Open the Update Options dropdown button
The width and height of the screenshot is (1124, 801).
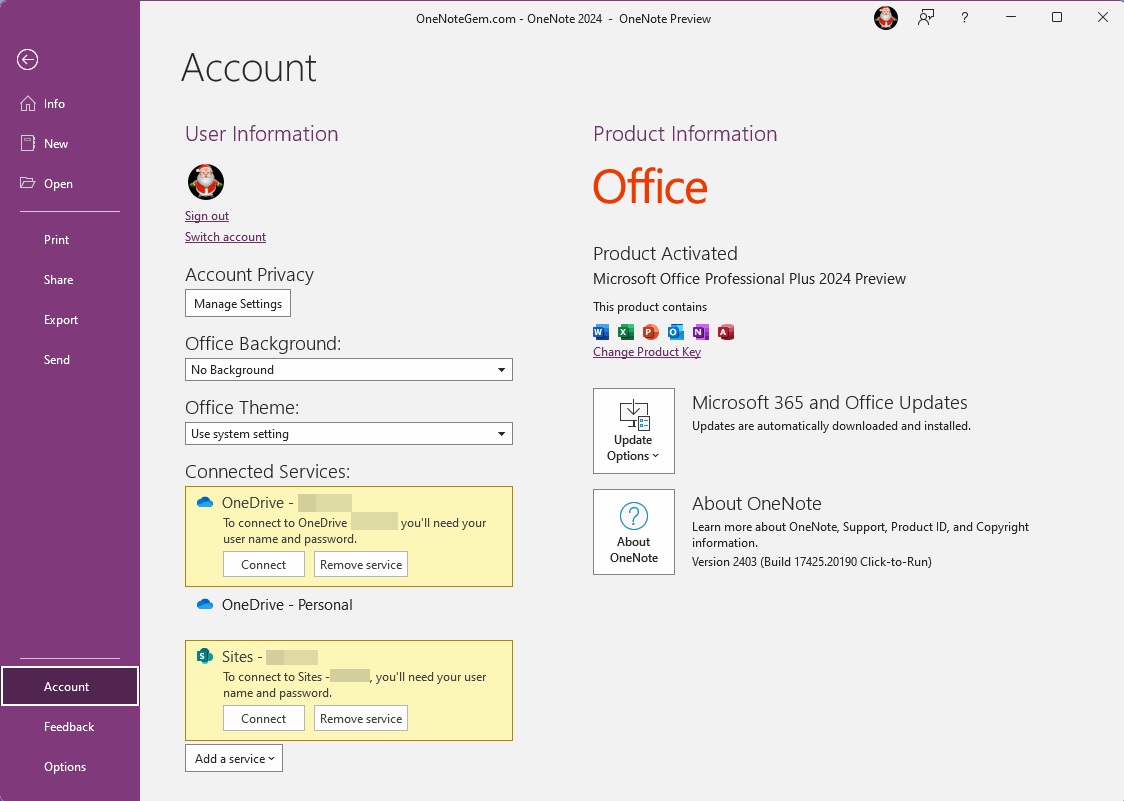634,431
